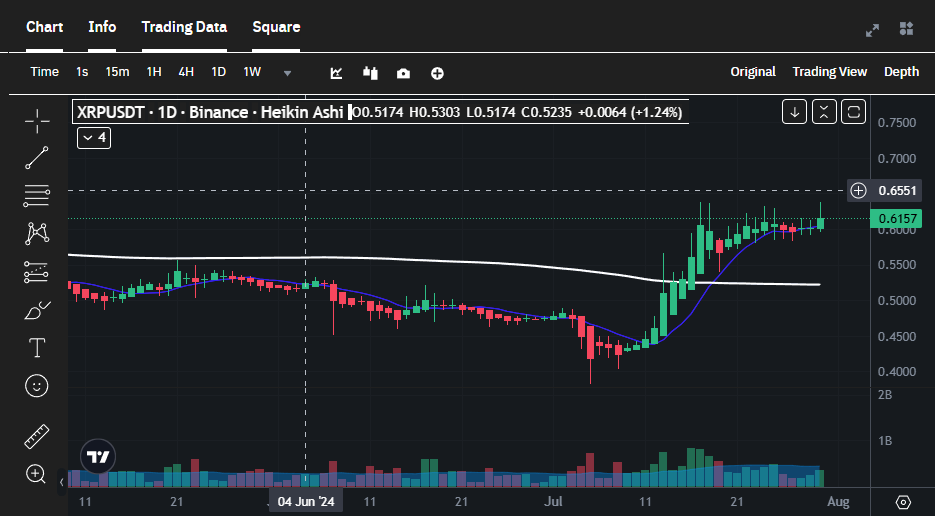Click the crosshair price label 0.6551

pyautogui.click(x=897, y=191)
